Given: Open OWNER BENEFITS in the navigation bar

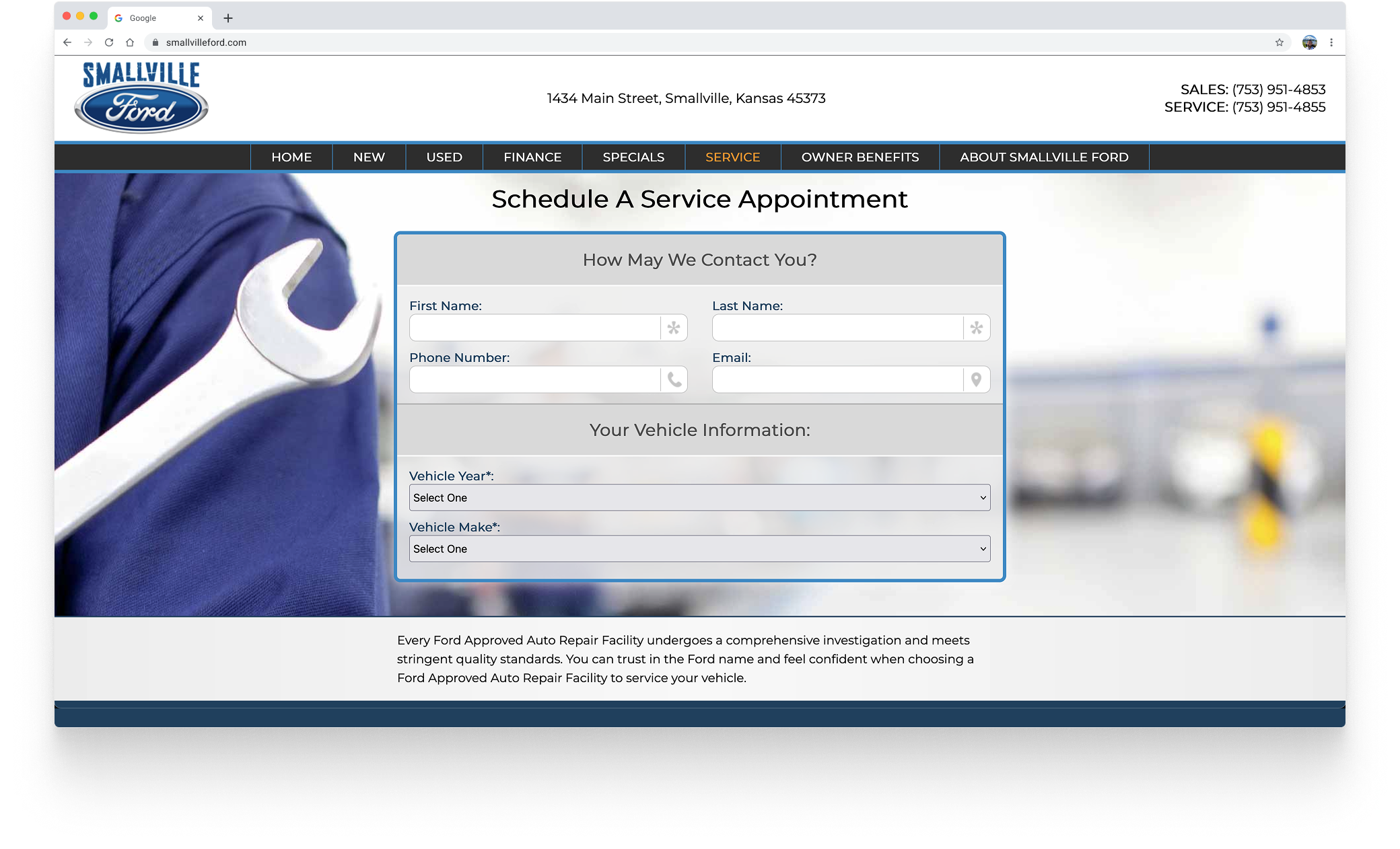Looking at the screenshot, I should click(860, 157).
